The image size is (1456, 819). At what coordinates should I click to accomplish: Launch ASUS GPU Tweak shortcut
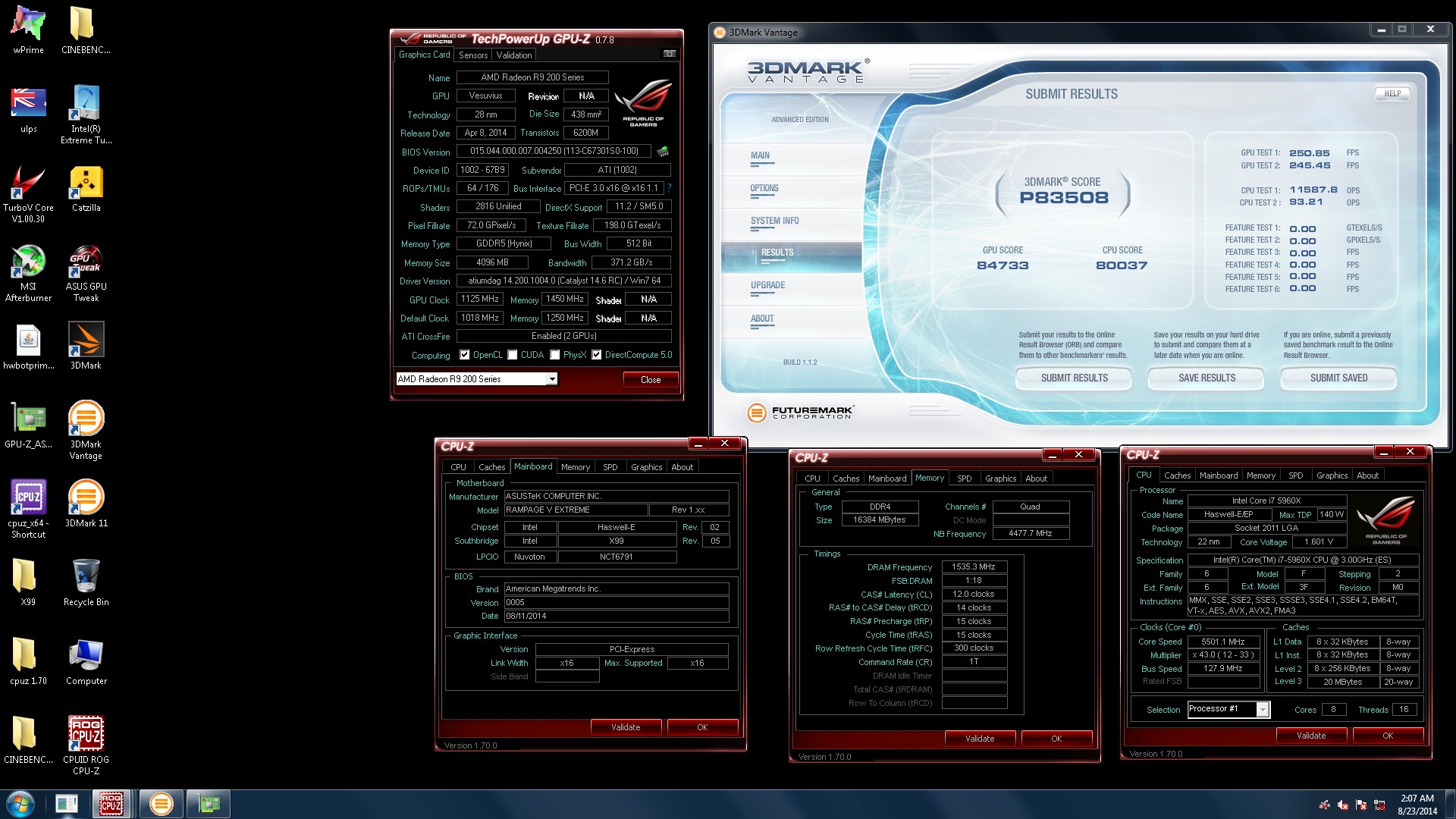point(86,273)
